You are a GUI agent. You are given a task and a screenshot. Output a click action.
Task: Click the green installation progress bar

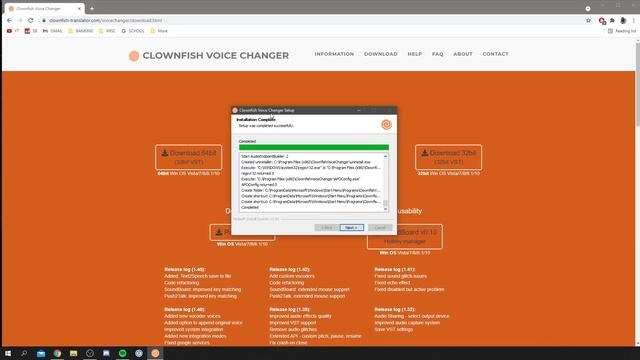tap(313, 147)
